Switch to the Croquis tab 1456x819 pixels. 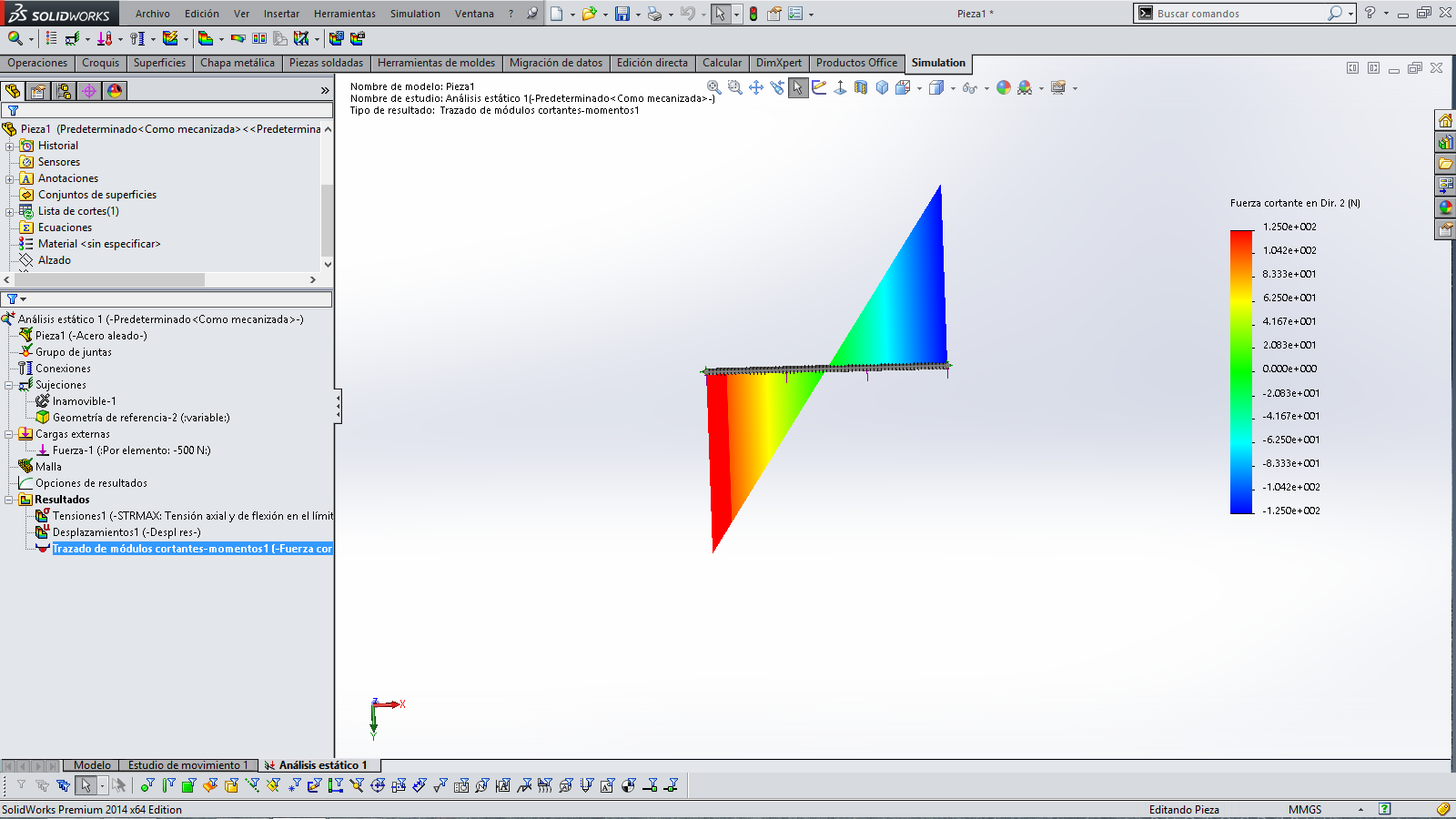[100, 63]
